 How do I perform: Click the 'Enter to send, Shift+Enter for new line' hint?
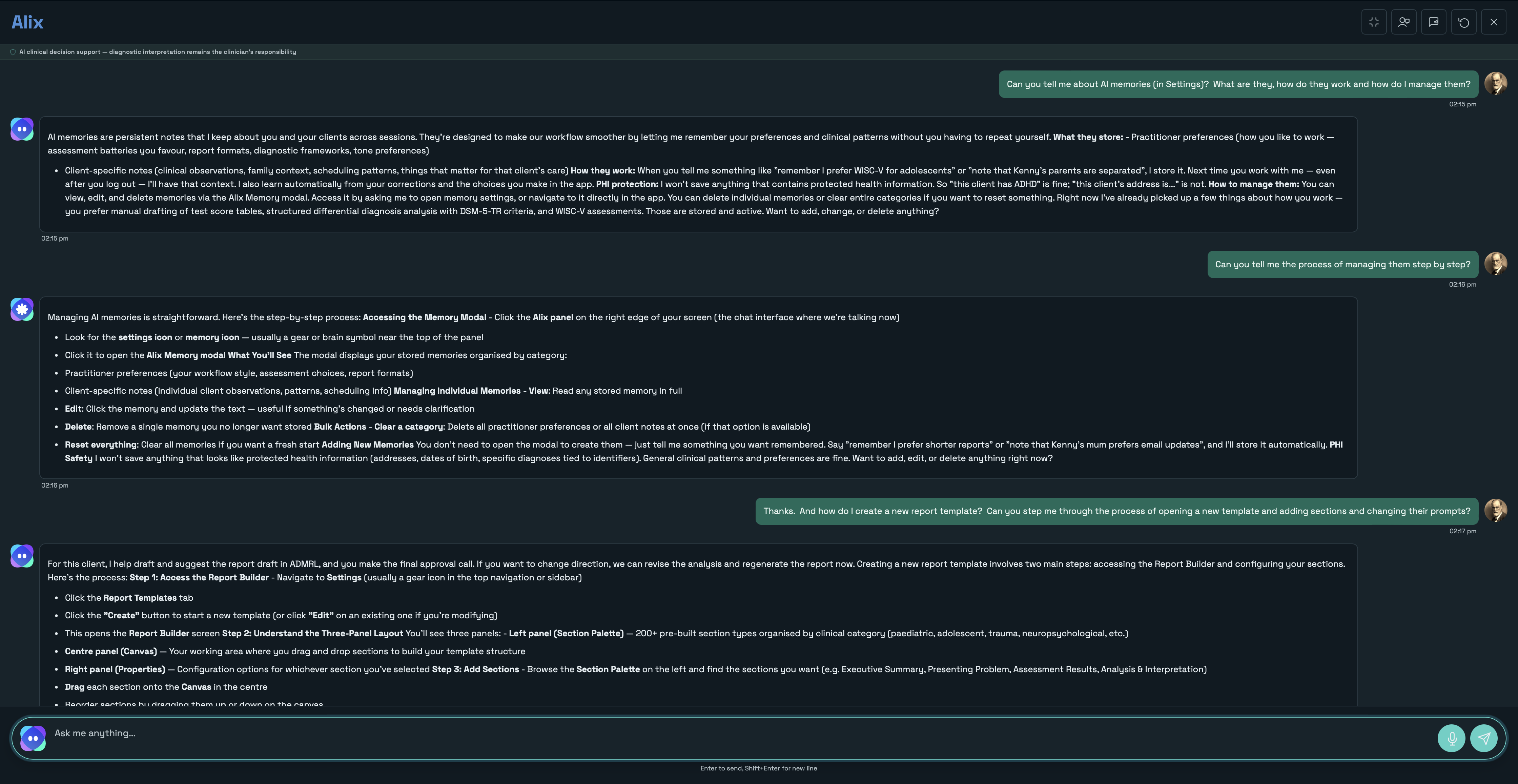[x=758, y=768]
